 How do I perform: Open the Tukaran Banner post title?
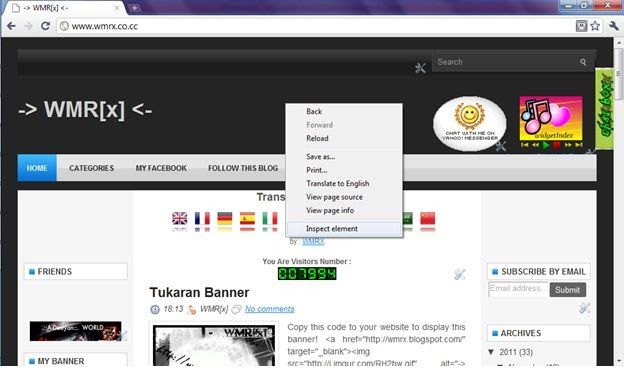(x=199, y=292)
